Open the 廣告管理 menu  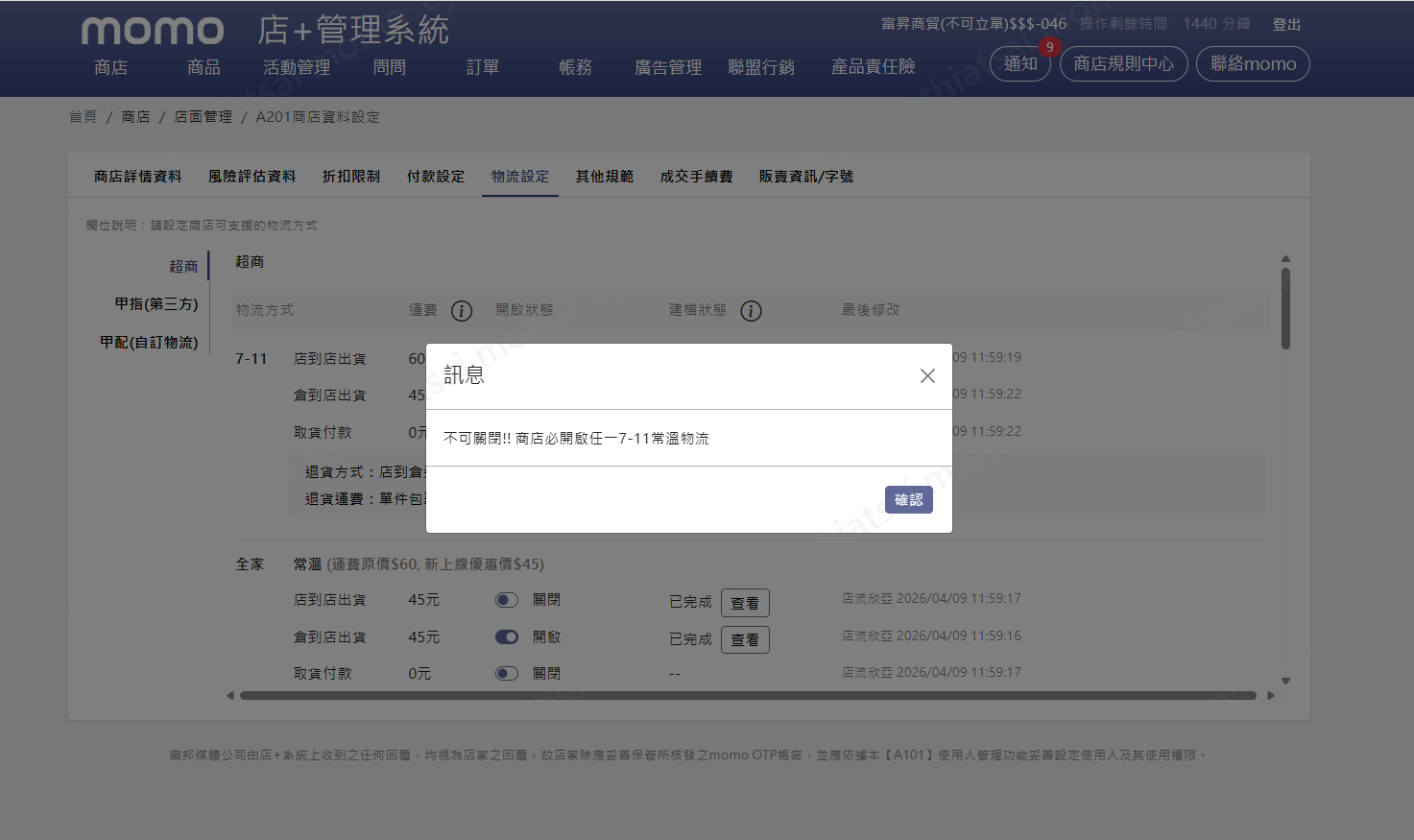pos(668,67)
